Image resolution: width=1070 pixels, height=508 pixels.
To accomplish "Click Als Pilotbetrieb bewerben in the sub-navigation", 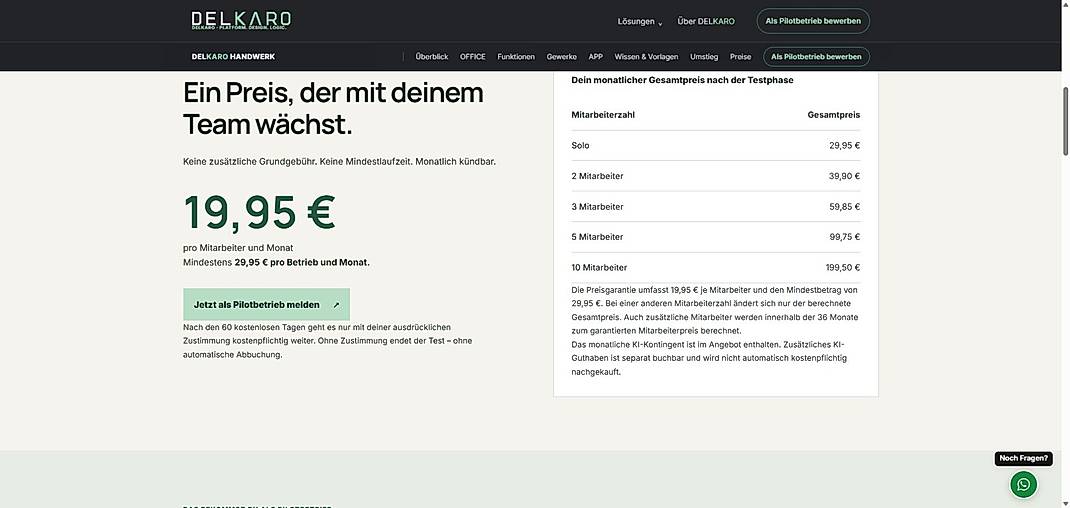I will point(816,57).
